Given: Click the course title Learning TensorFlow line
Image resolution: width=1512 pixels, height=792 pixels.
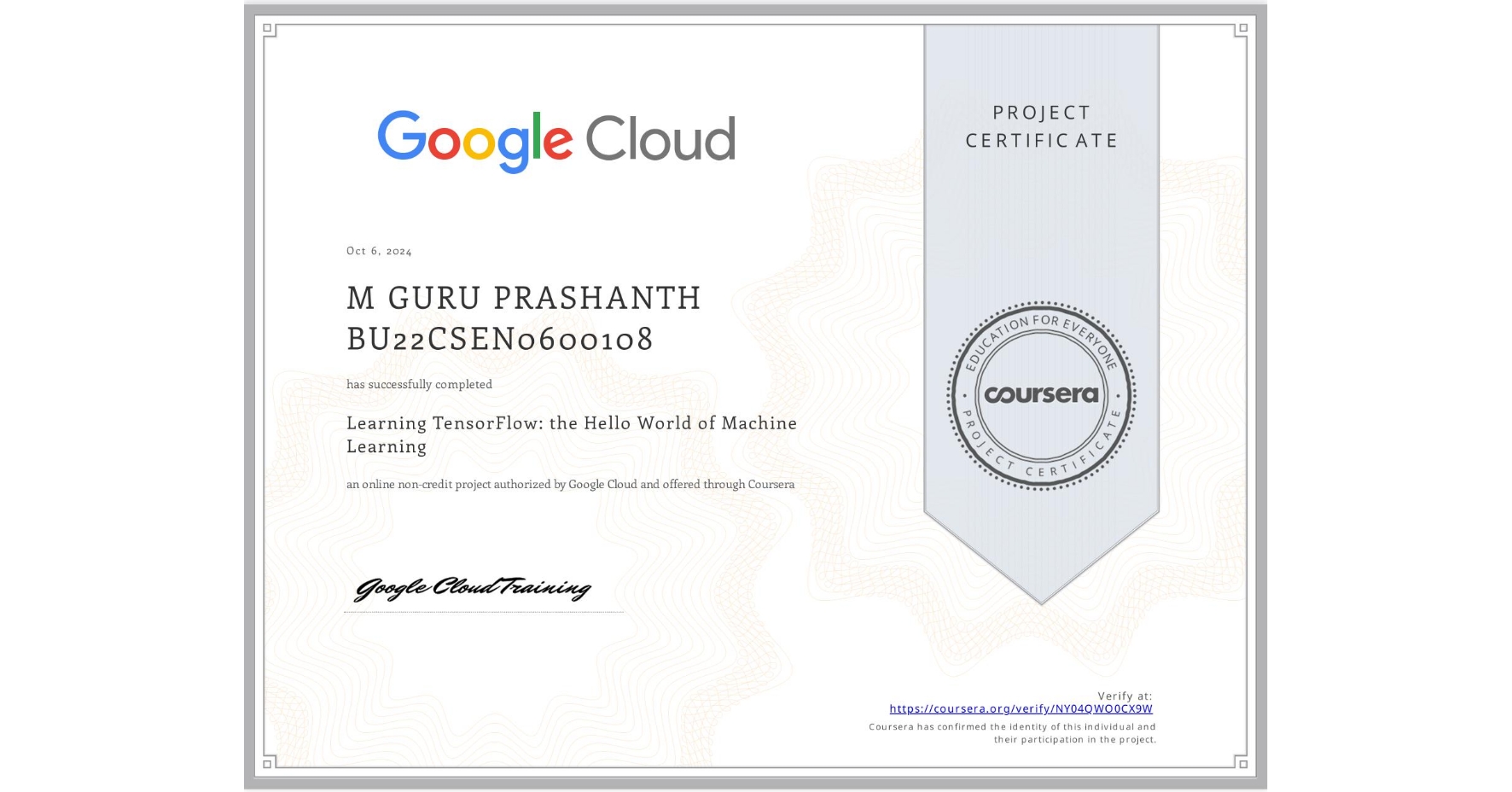Looking at the screenshot, I should point(571,423).
